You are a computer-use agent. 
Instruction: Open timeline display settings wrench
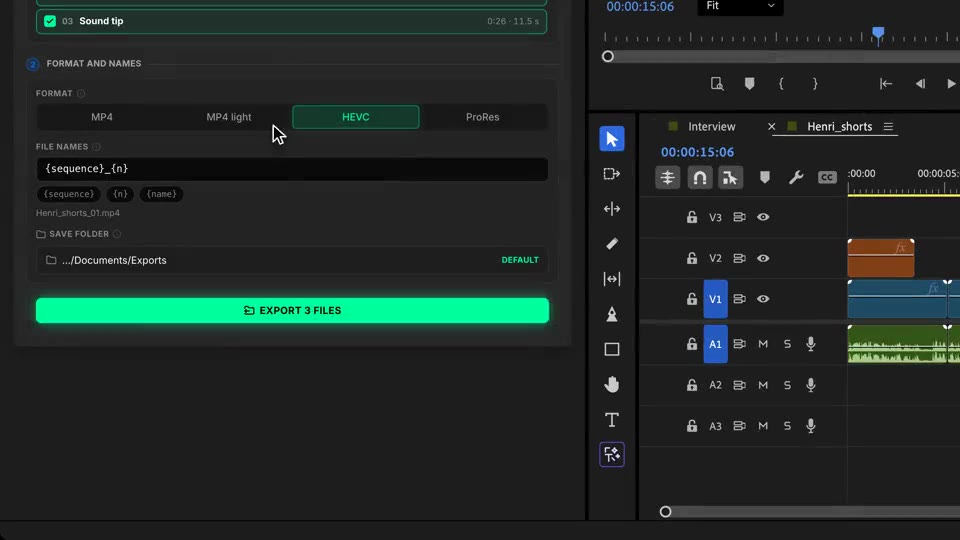(x=796, y=178)
